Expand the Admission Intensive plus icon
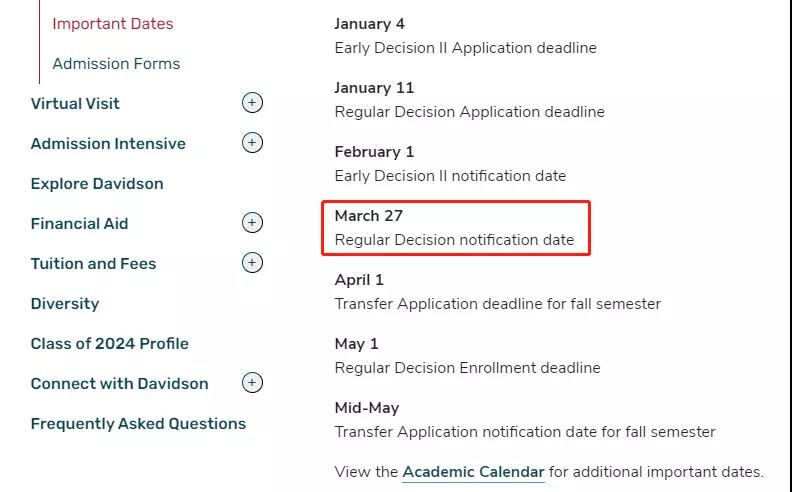The width and height of the screenshot is (792, 492). coord(252,143)
